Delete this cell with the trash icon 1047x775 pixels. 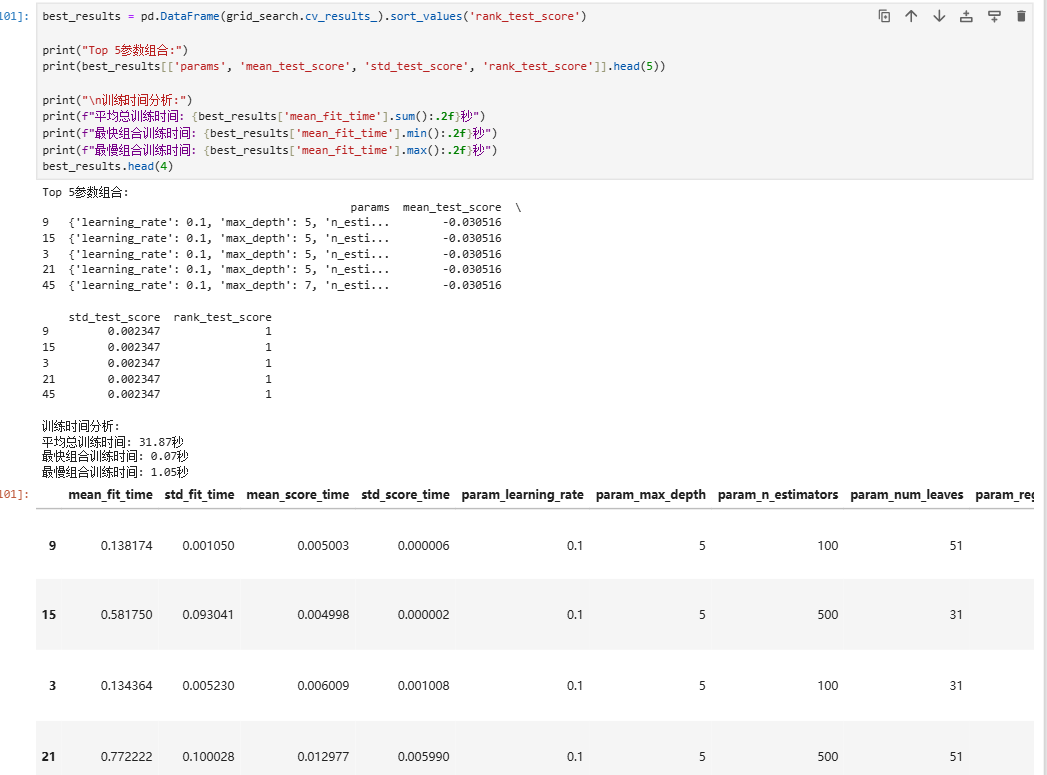click(1021, 16)
